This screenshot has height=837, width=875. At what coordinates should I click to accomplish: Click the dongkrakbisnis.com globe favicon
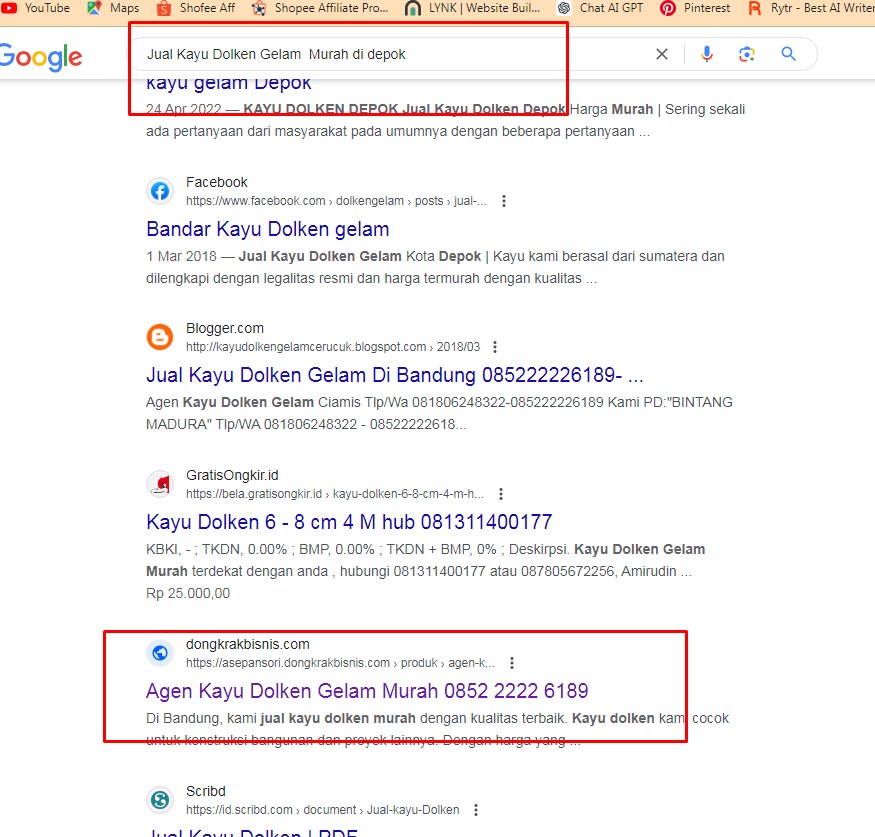pyautogui.click(x=160, y=653)
